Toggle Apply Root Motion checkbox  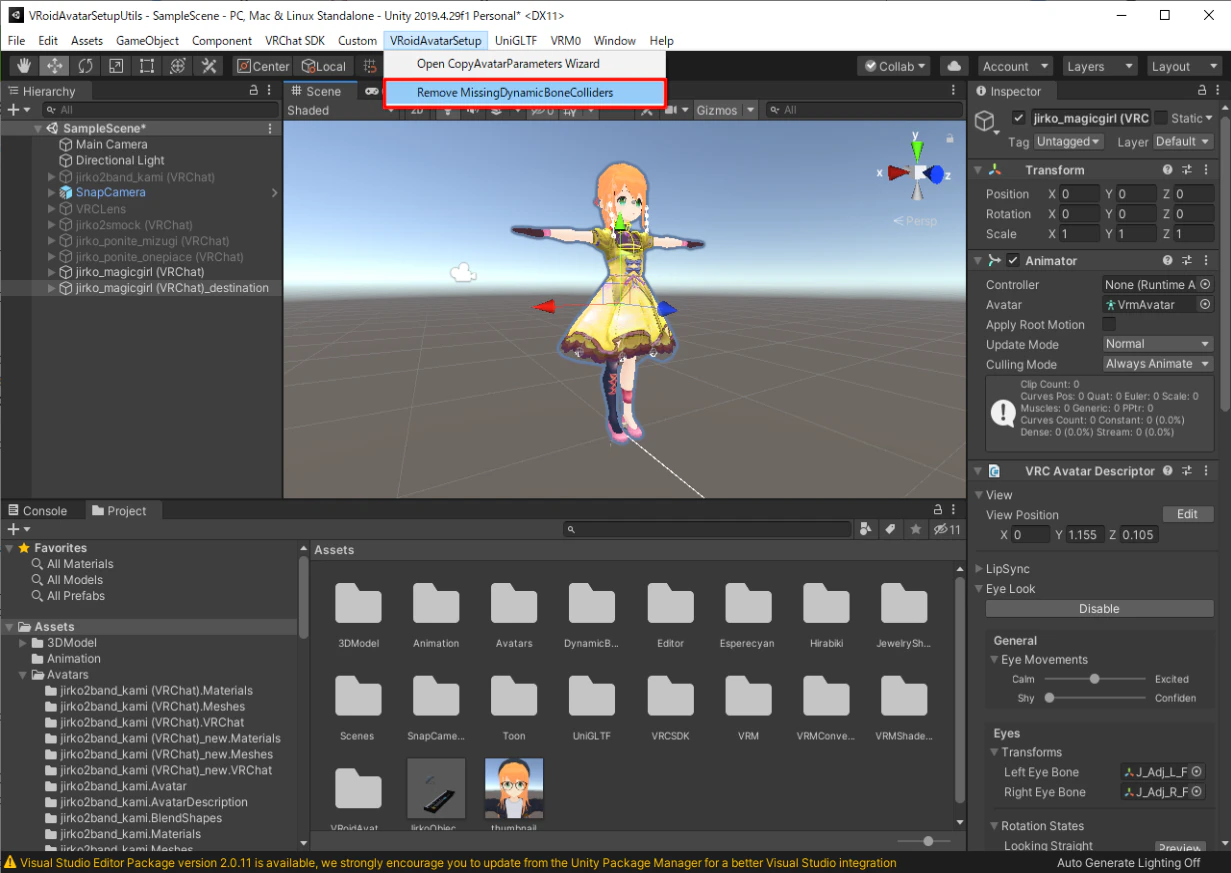pyautogui.click(x=1109, y=324)
